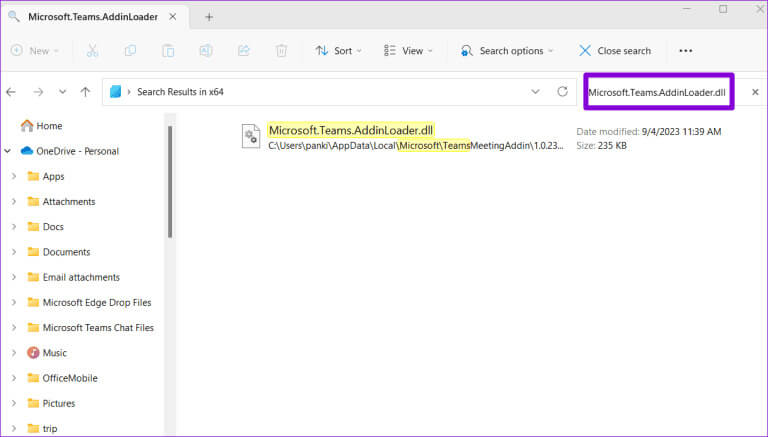Open the OfficeMobile folder

(x=62, y=378)
